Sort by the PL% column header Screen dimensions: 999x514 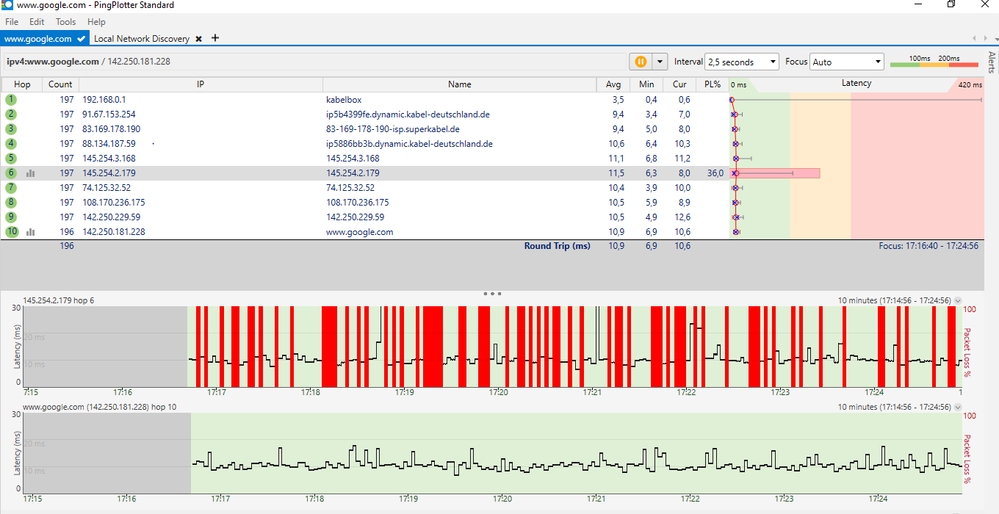(x=712, y=85)
